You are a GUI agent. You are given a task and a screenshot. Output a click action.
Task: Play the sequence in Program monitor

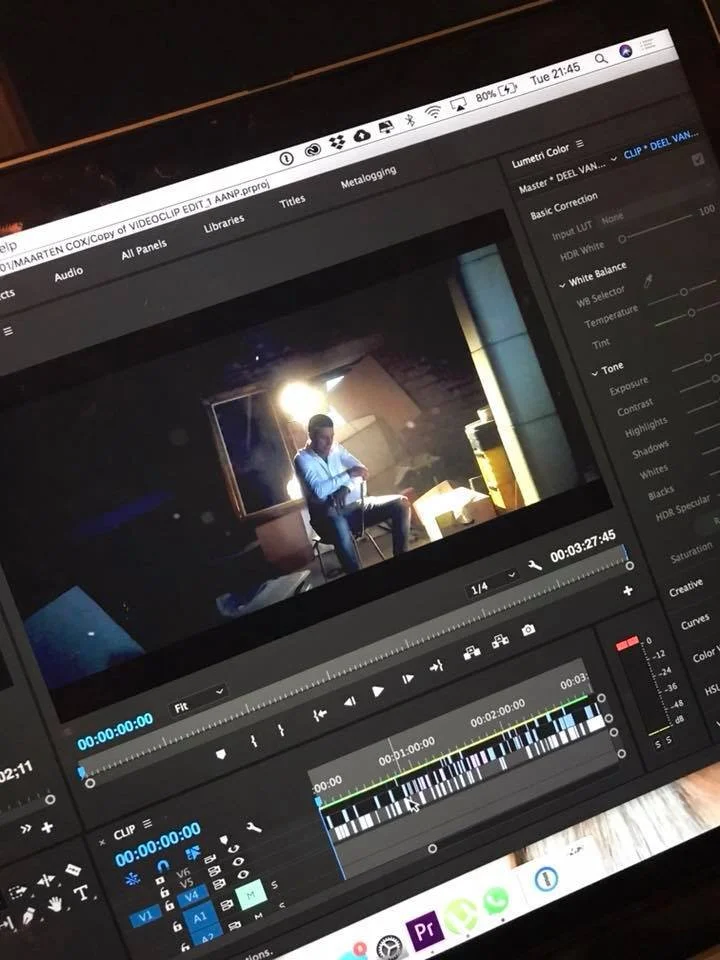pyautogui.click(x=378, y=691)
